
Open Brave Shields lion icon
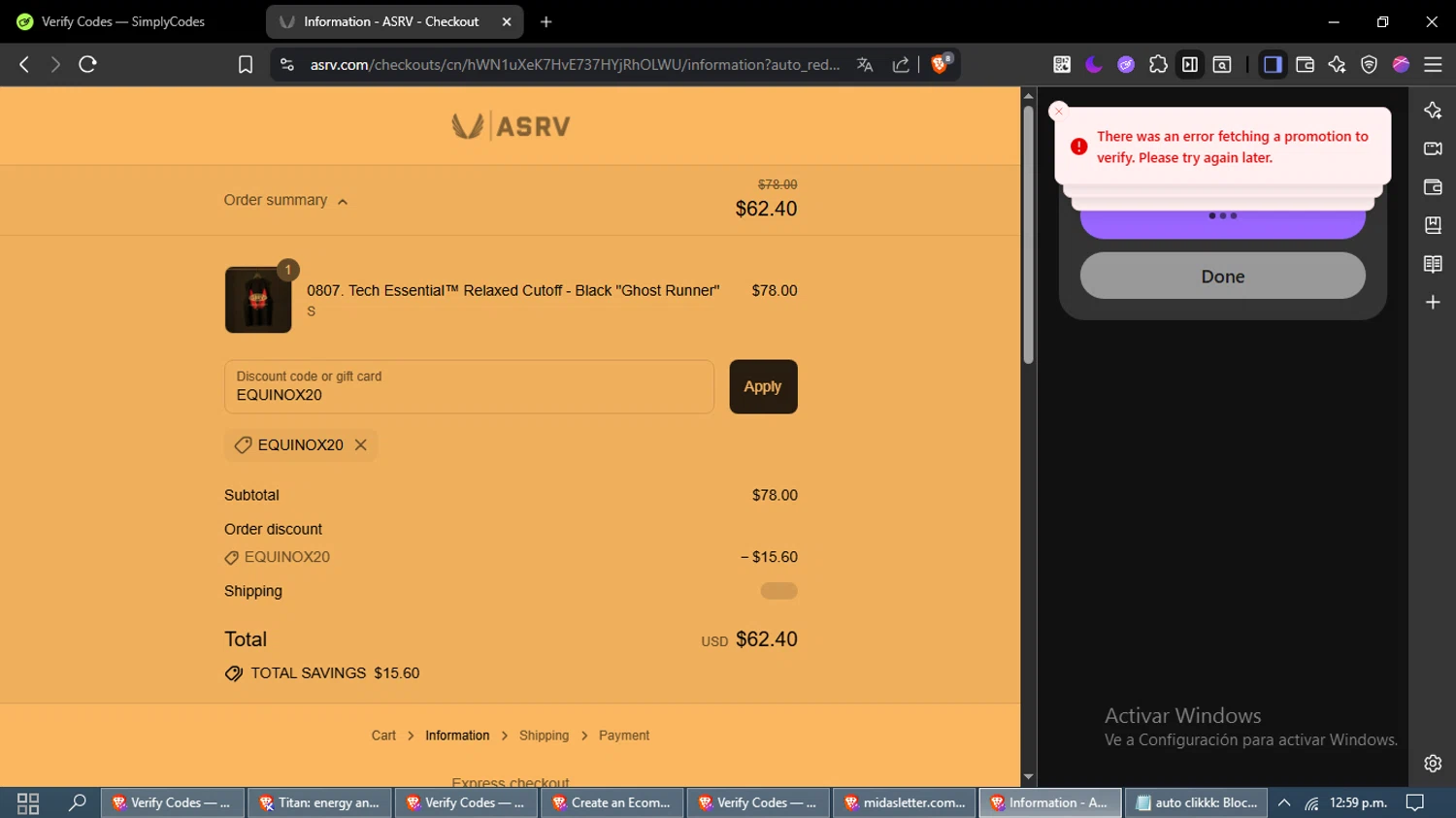click(x=940, y=64)
